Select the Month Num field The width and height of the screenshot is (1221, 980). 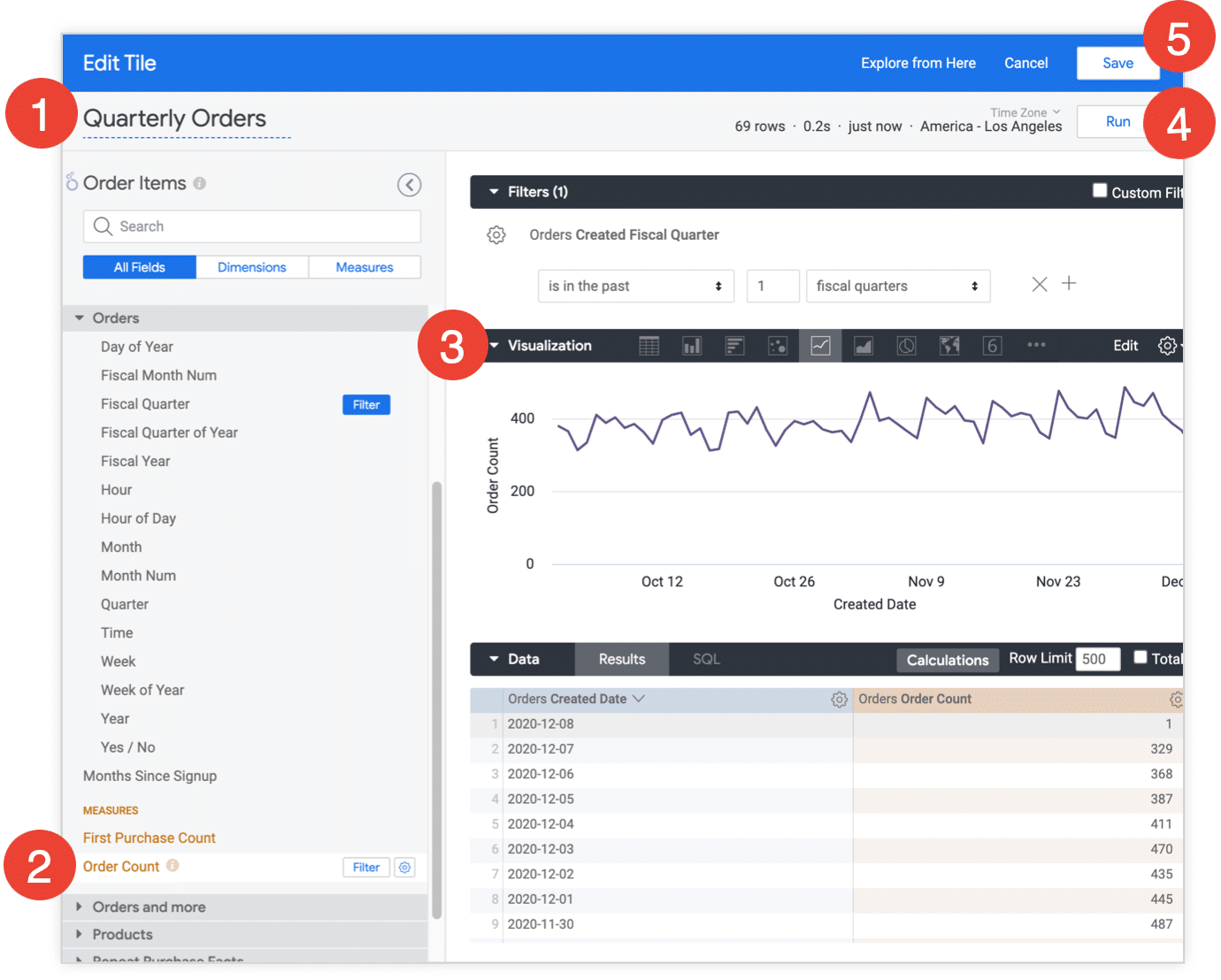pyautogui.click(x=138, y=576)
